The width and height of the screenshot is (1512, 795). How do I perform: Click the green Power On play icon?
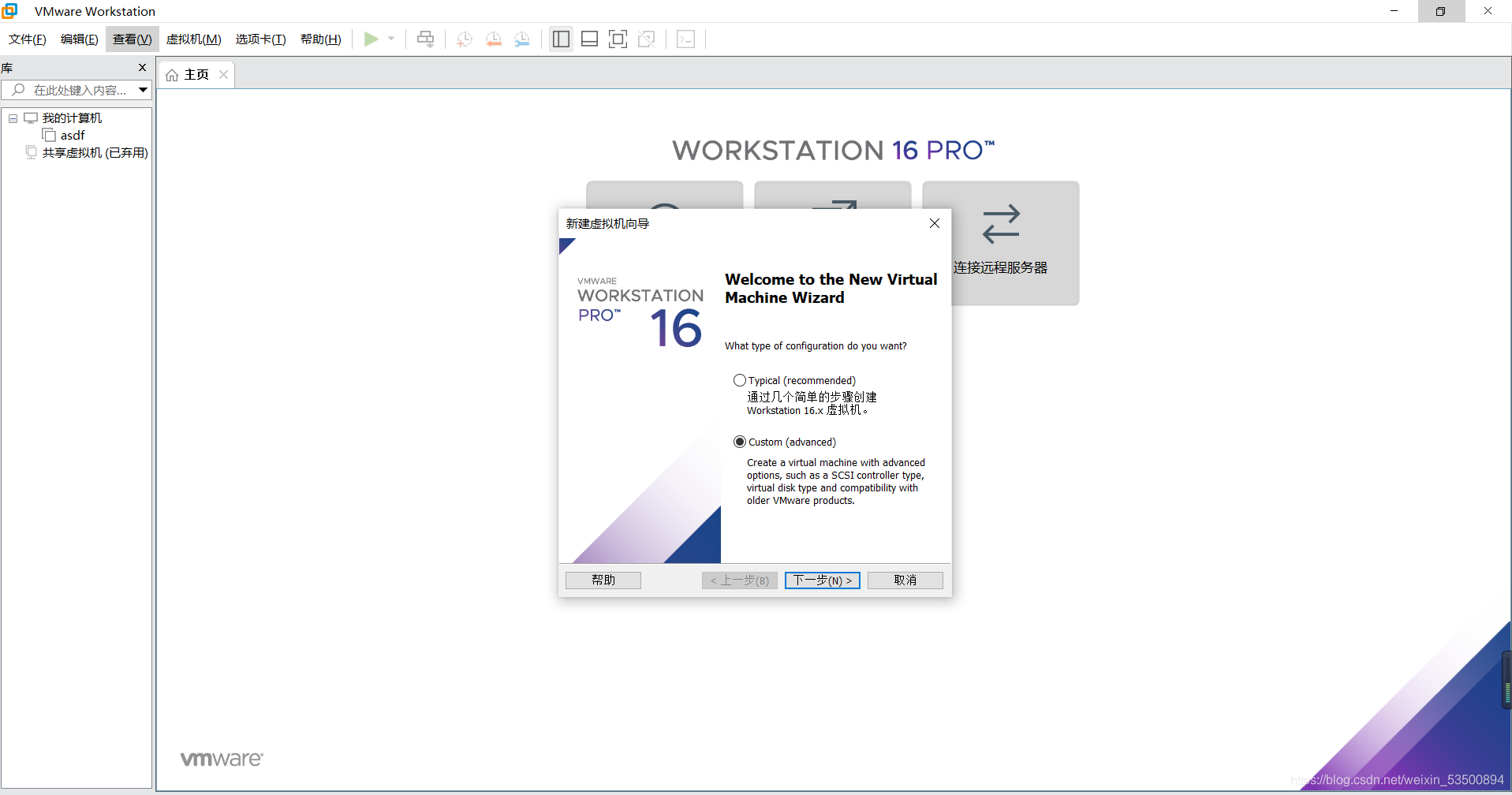(371, 39)
